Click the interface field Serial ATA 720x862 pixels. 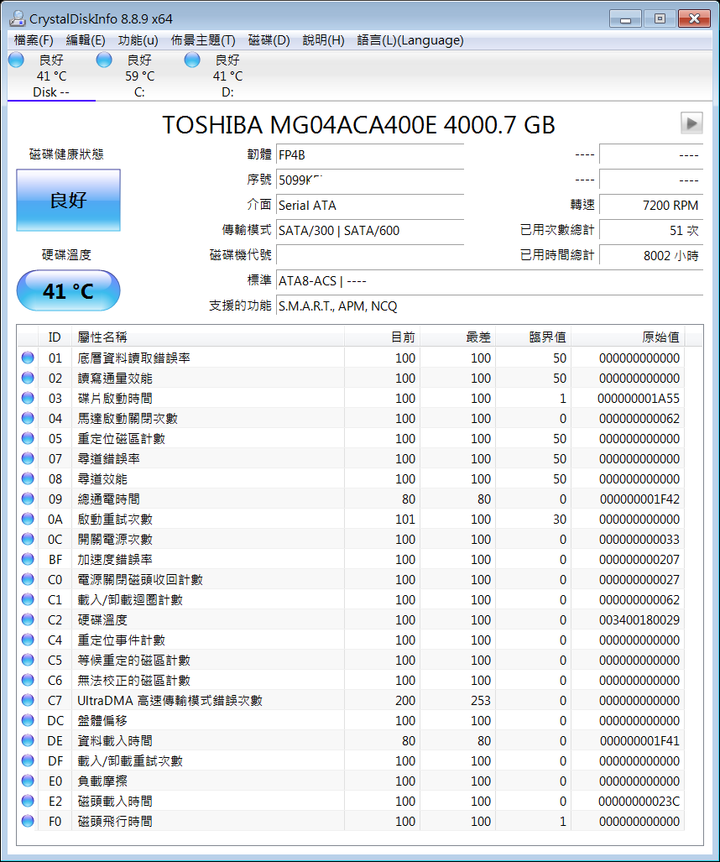pyautogui.click(x=370, y=206)
